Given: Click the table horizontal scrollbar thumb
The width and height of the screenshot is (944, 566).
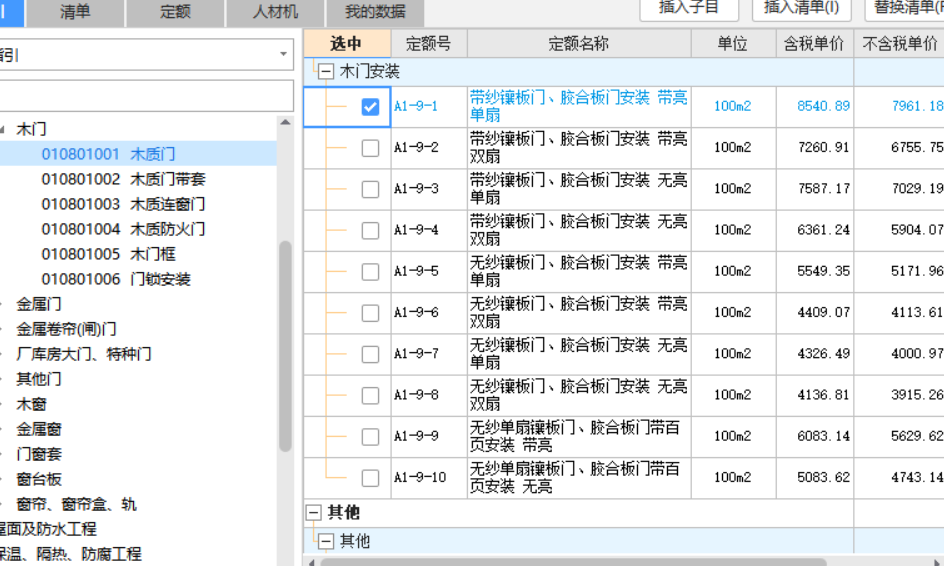Looking at the screenshot, I should [573, 562].
